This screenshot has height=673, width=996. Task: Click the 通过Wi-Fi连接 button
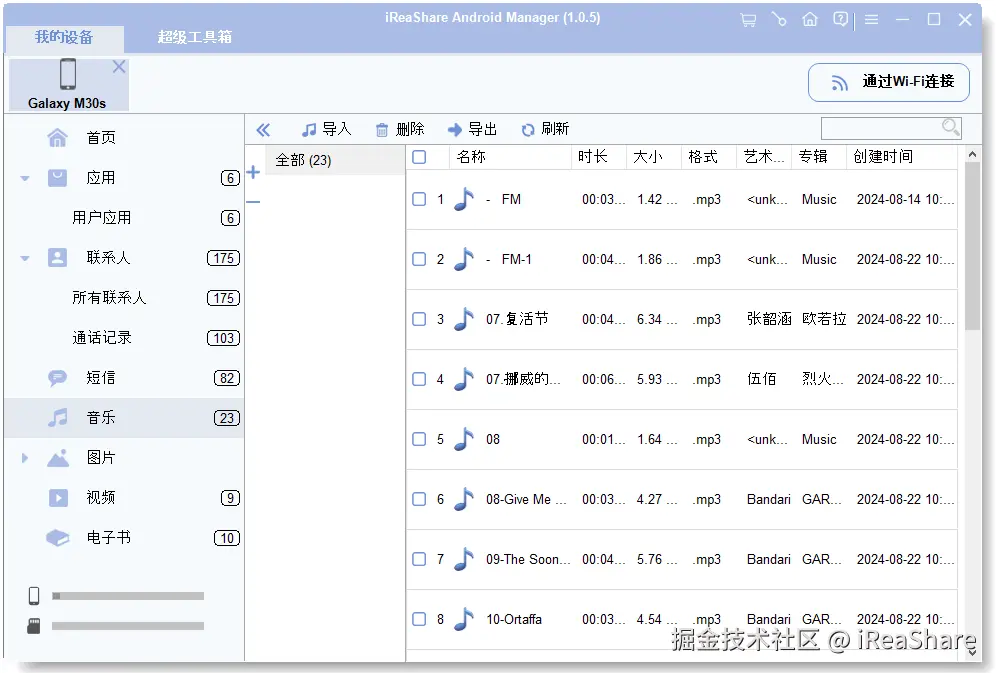point(888,82)
